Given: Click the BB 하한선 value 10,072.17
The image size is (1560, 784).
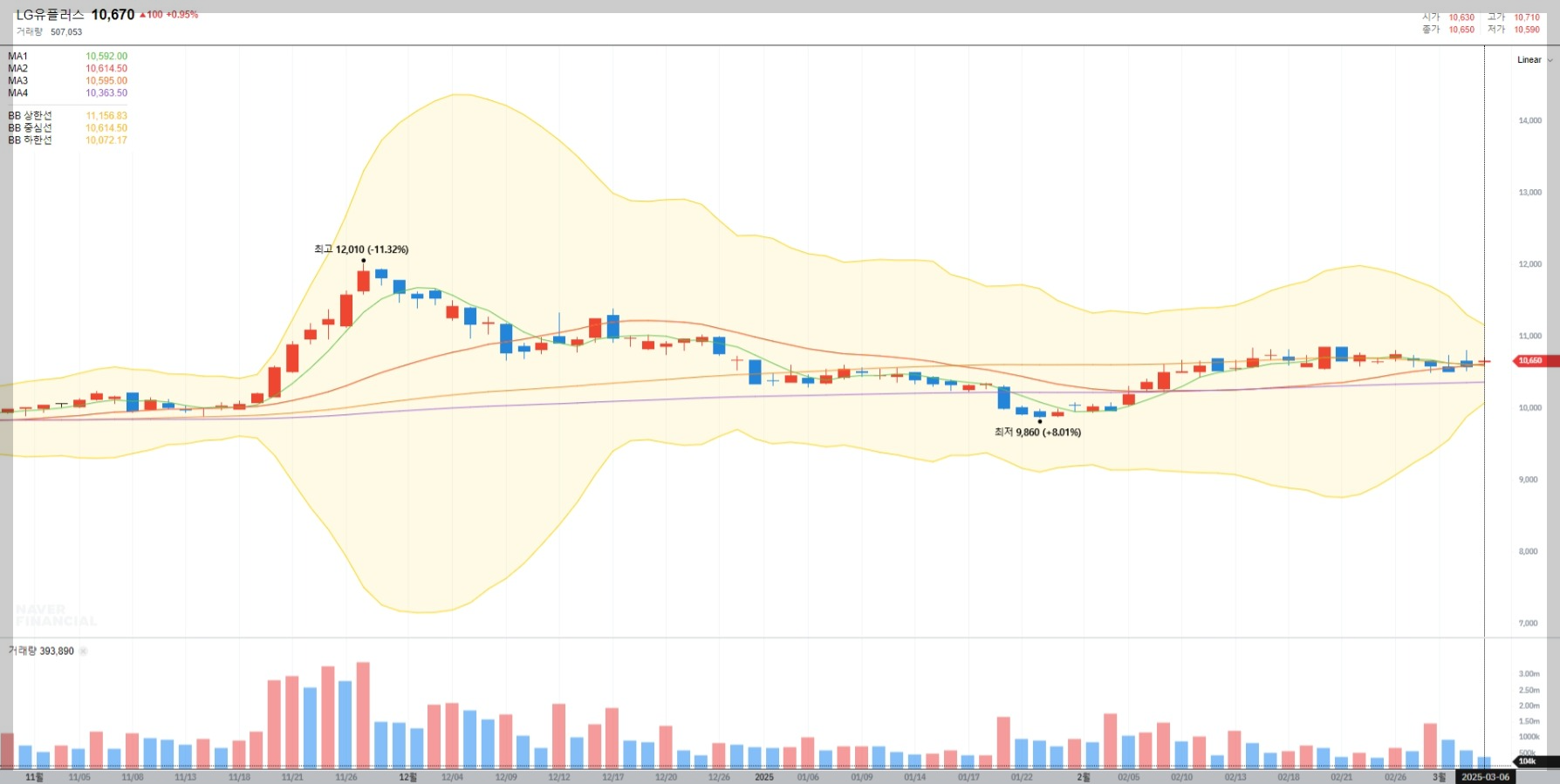Looking at the screenshot, I should tap(106, 140).
